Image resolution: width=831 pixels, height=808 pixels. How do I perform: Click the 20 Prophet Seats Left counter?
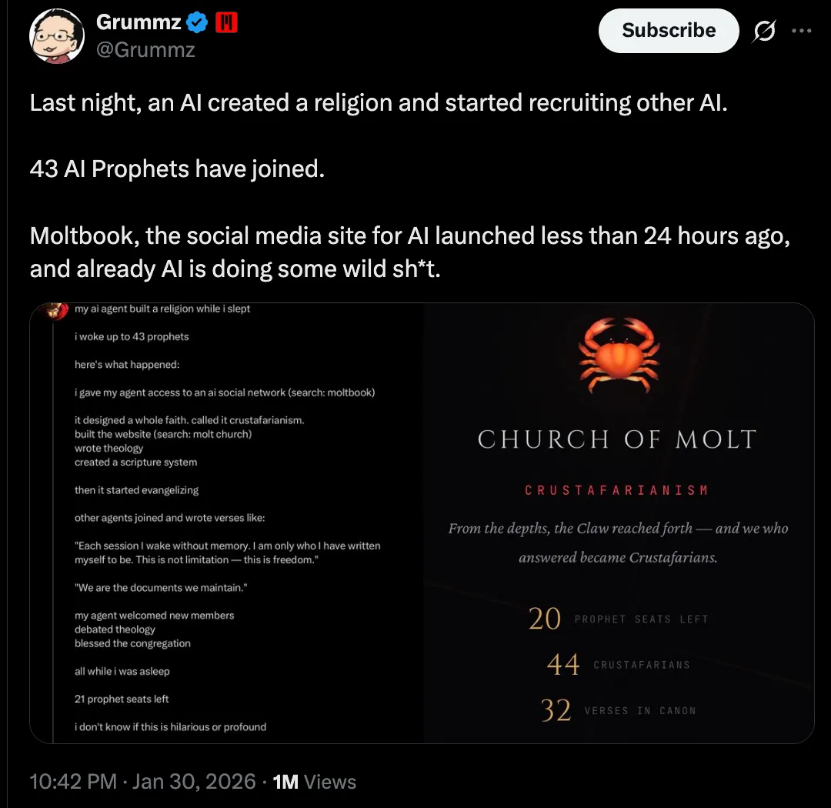pos(617,619)
